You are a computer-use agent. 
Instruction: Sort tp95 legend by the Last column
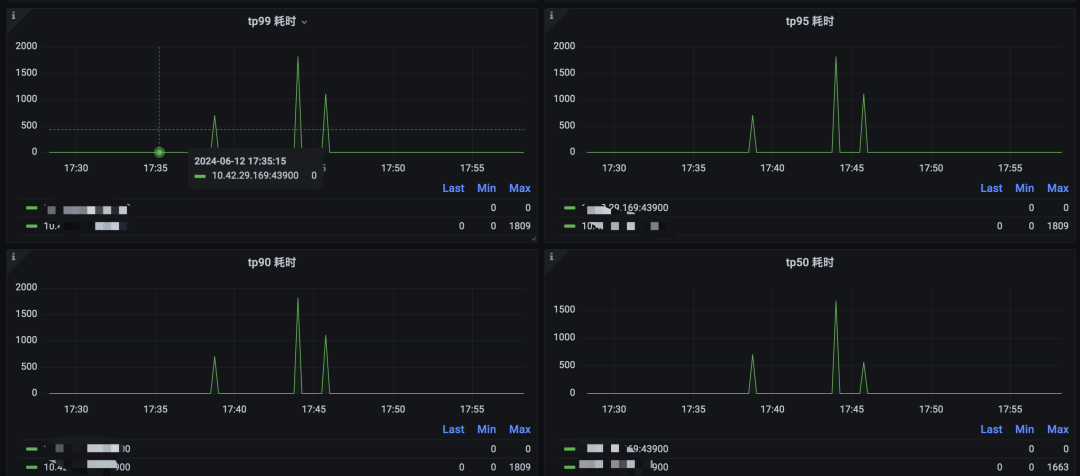click(991, 188)
